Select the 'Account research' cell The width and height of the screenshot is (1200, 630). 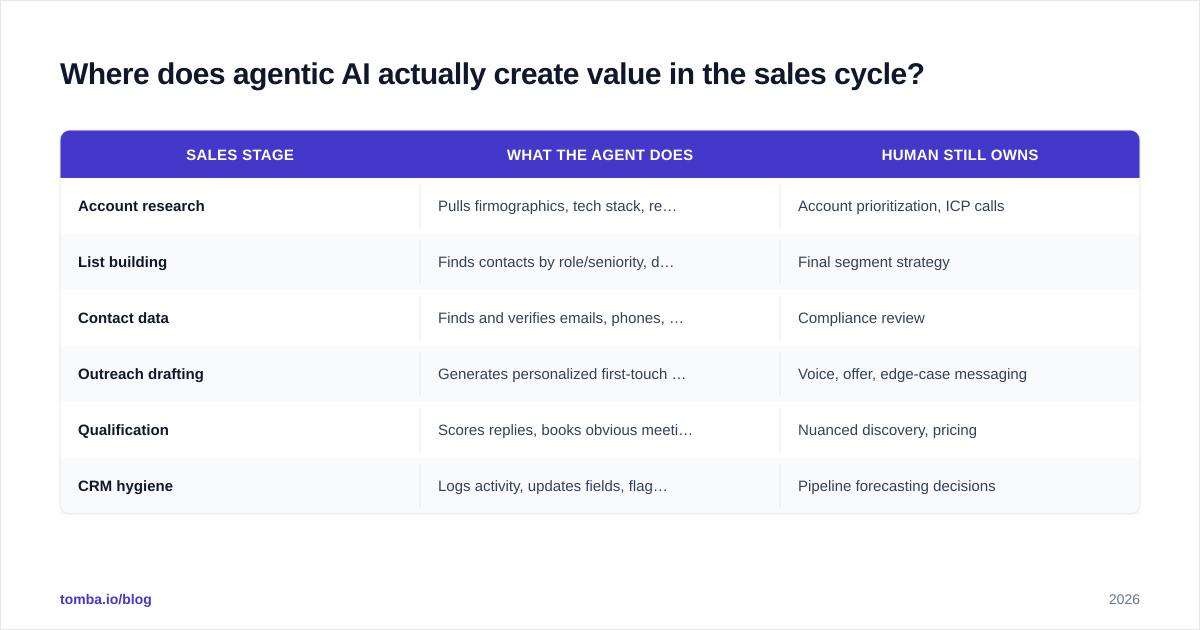pyautogui.click(x=240, y=206)
